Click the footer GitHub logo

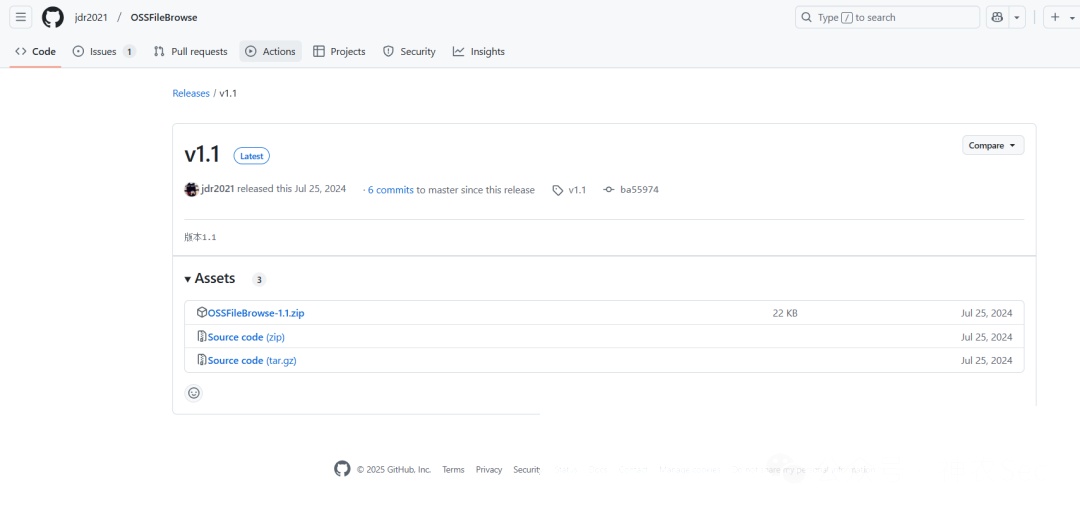(x=342, y=469)
